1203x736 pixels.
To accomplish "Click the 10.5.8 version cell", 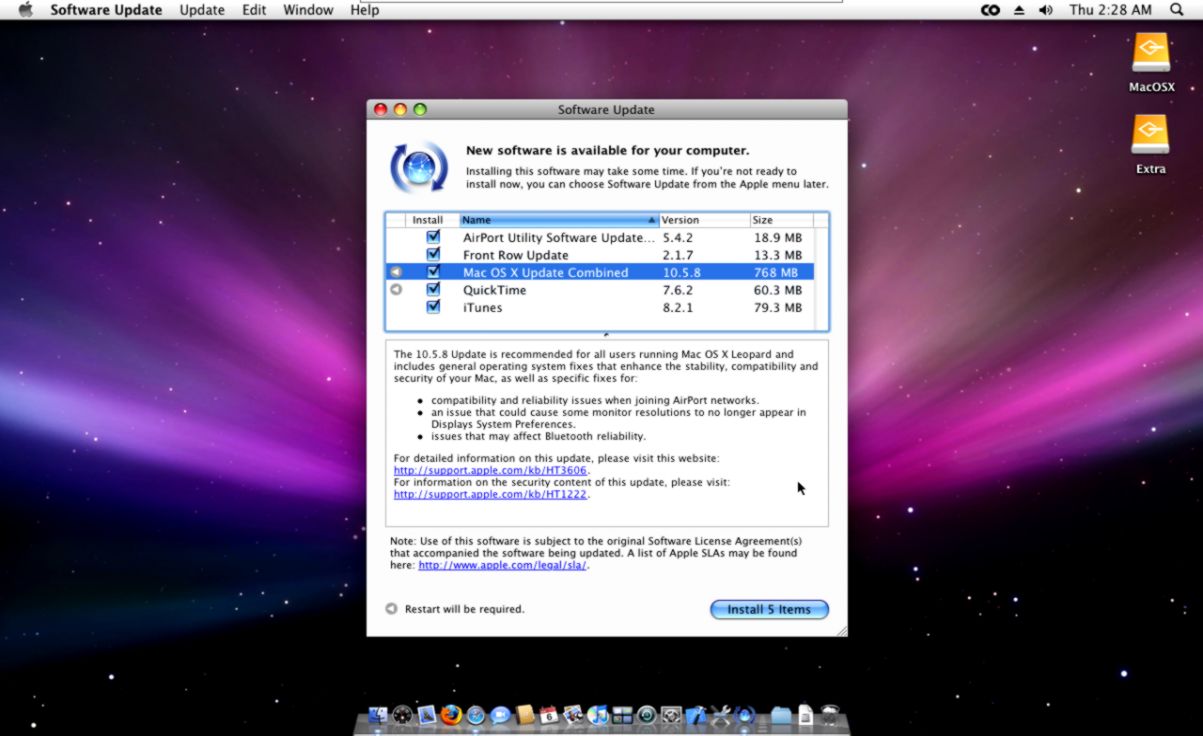I will [x=684, y=272].
